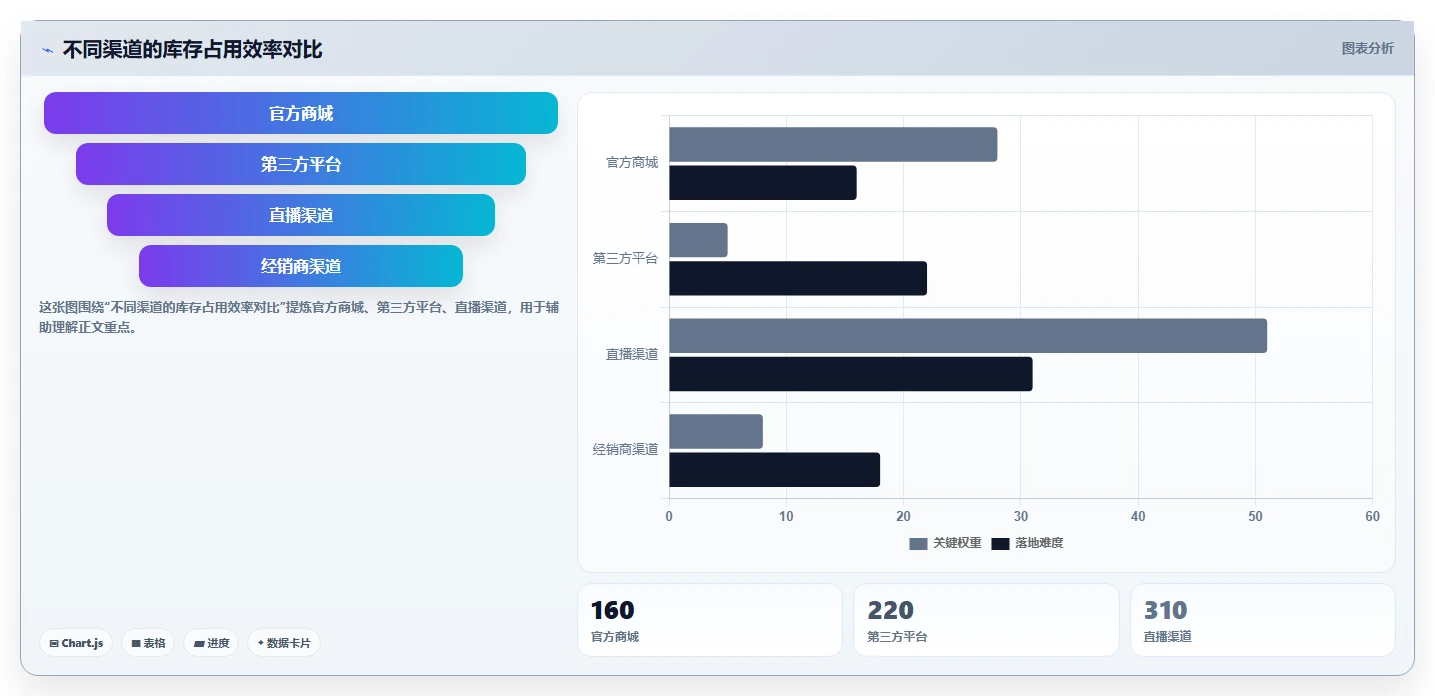
Task: Click the Chart.js tag chip
Action: pos(76,643)
